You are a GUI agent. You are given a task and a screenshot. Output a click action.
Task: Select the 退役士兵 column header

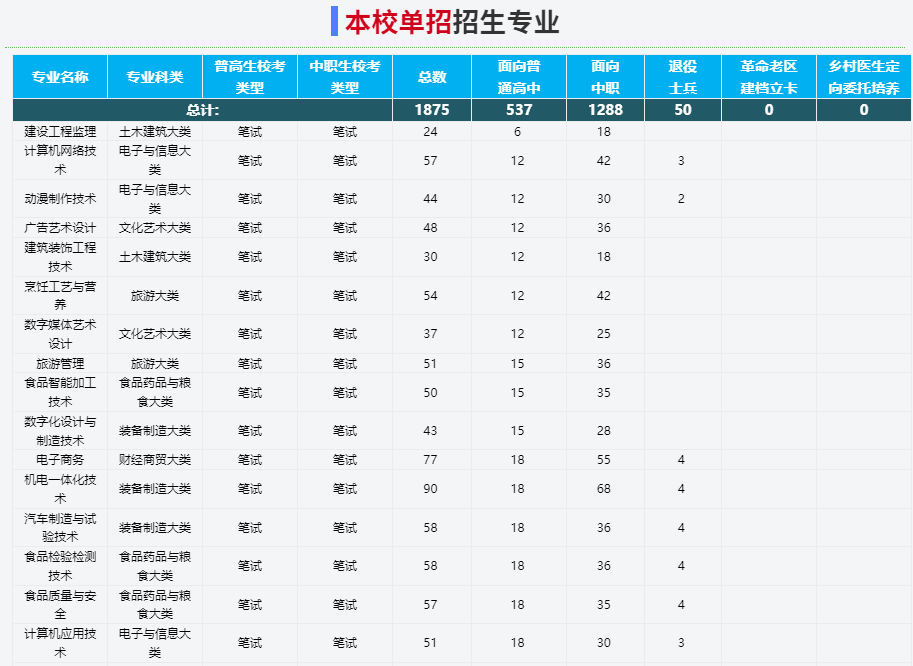coord(683,77)
